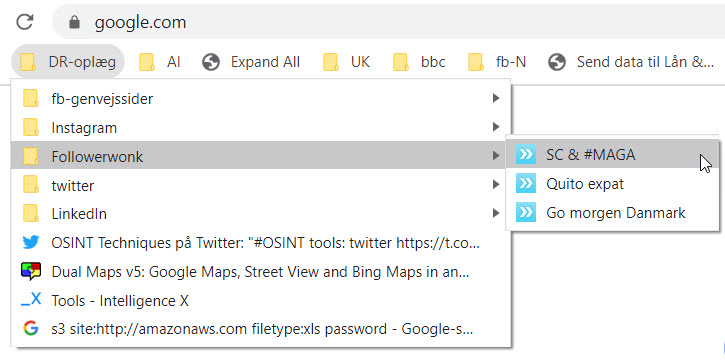Click the folder icon beside Instagram

[31, 128]
